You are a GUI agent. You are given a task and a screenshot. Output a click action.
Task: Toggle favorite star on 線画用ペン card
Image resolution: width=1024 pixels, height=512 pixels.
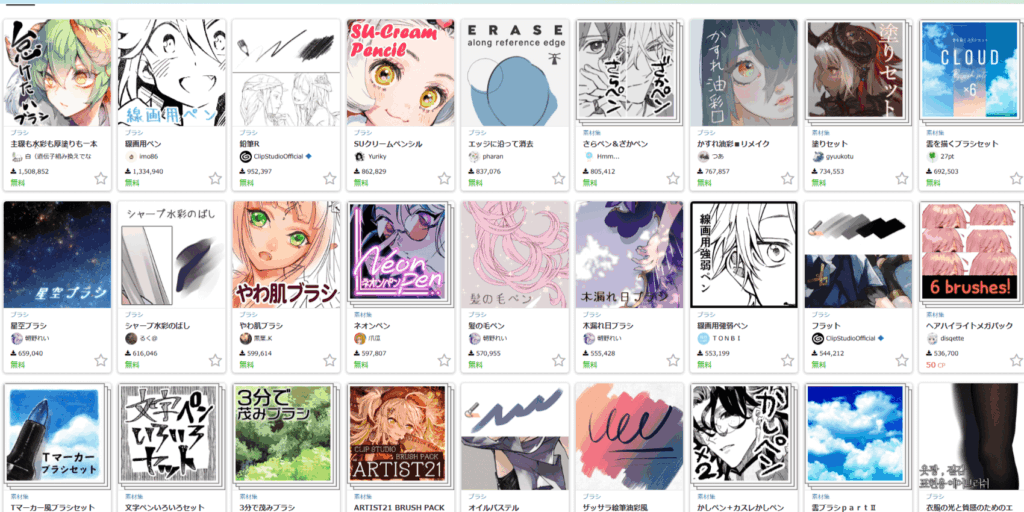coord(215,178)
